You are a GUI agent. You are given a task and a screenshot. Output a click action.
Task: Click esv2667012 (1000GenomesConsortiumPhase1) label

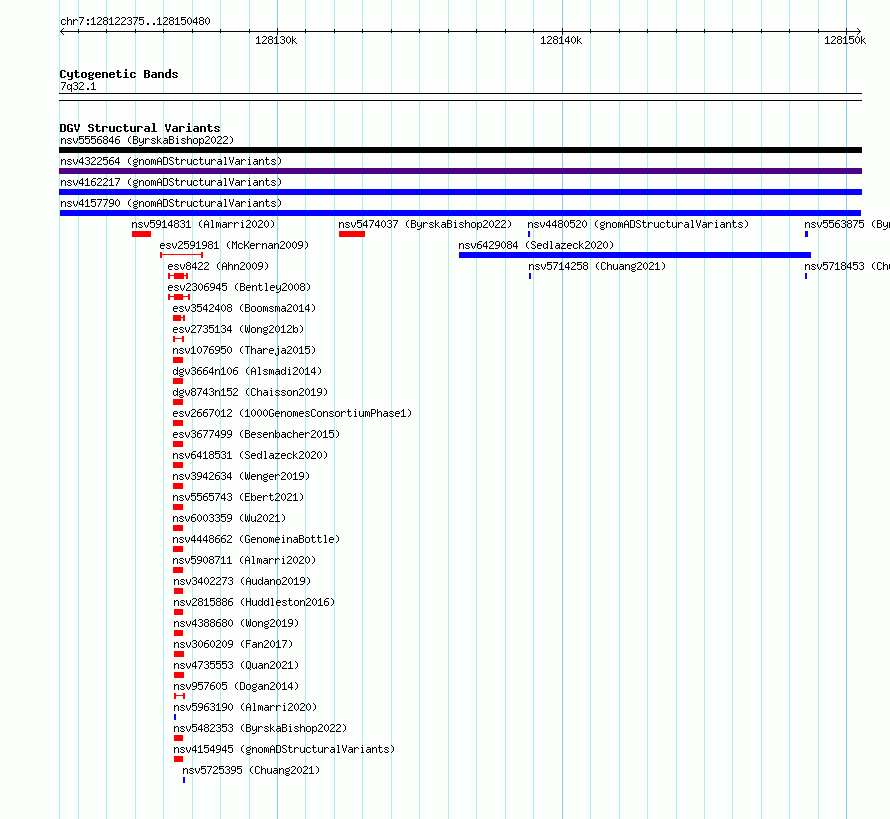point(292,413)
